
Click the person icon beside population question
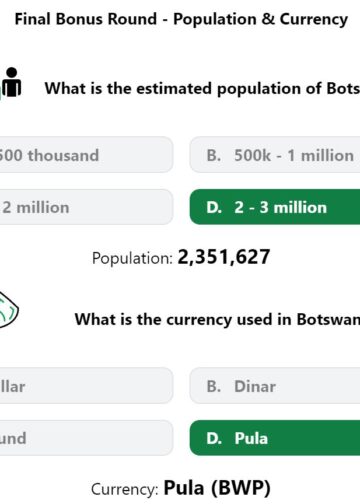point(11,82)
